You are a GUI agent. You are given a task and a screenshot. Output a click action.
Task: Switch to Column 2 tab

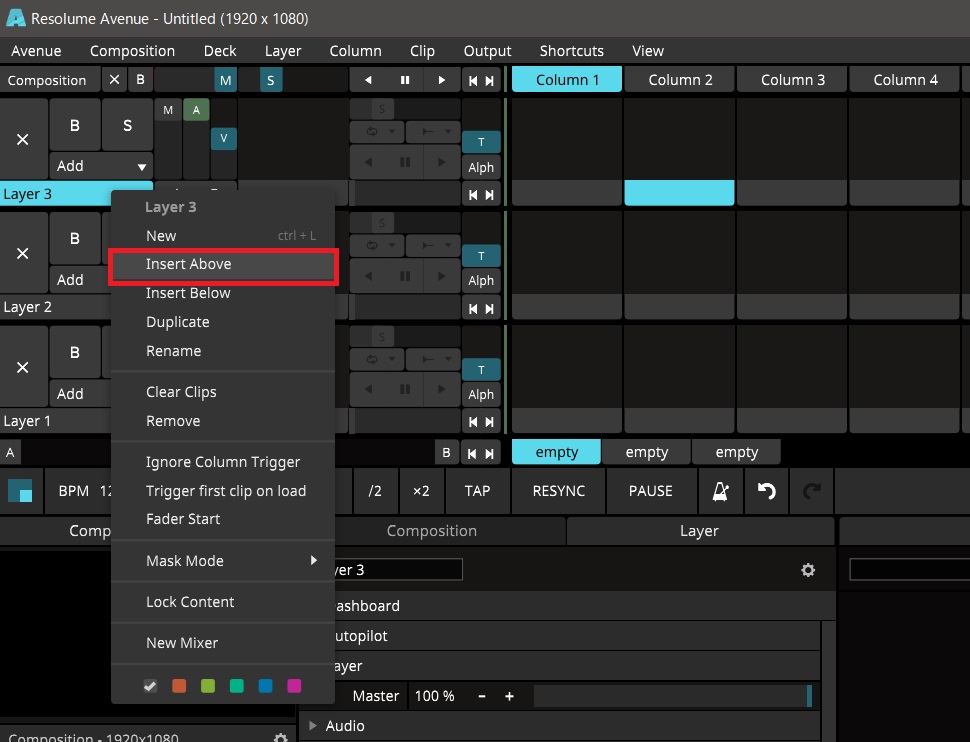click(x=680, y=80)
